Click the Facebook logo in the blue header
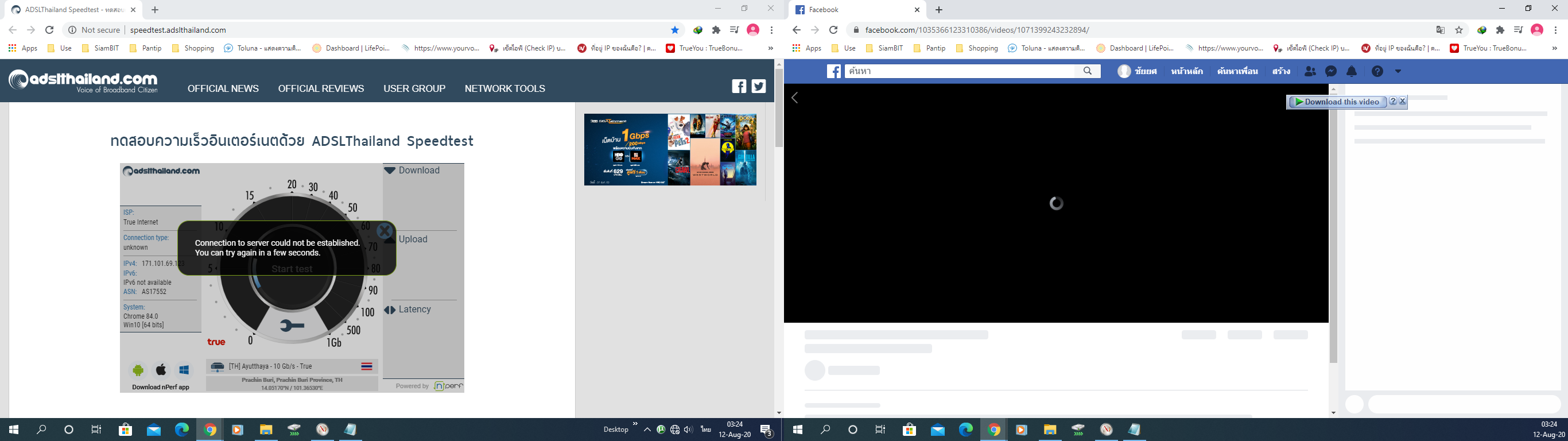 tap(834, 71)
